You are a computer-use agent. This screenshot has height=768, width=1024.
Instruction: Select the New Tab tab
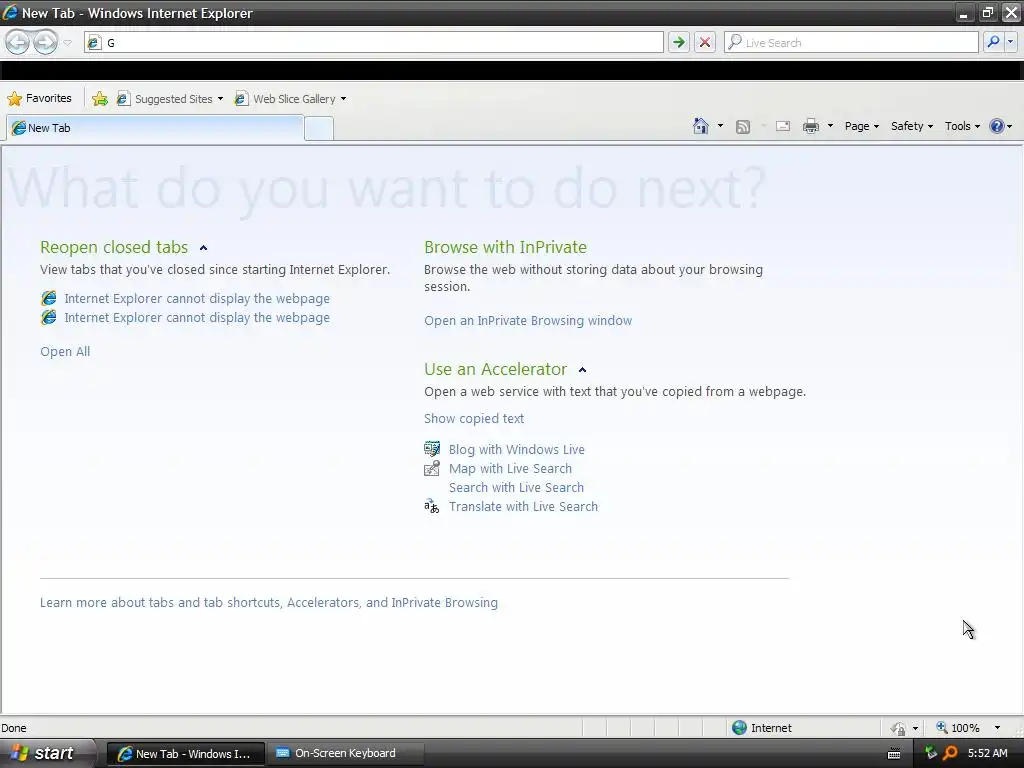pyautogui.click(x=155, y=128)
